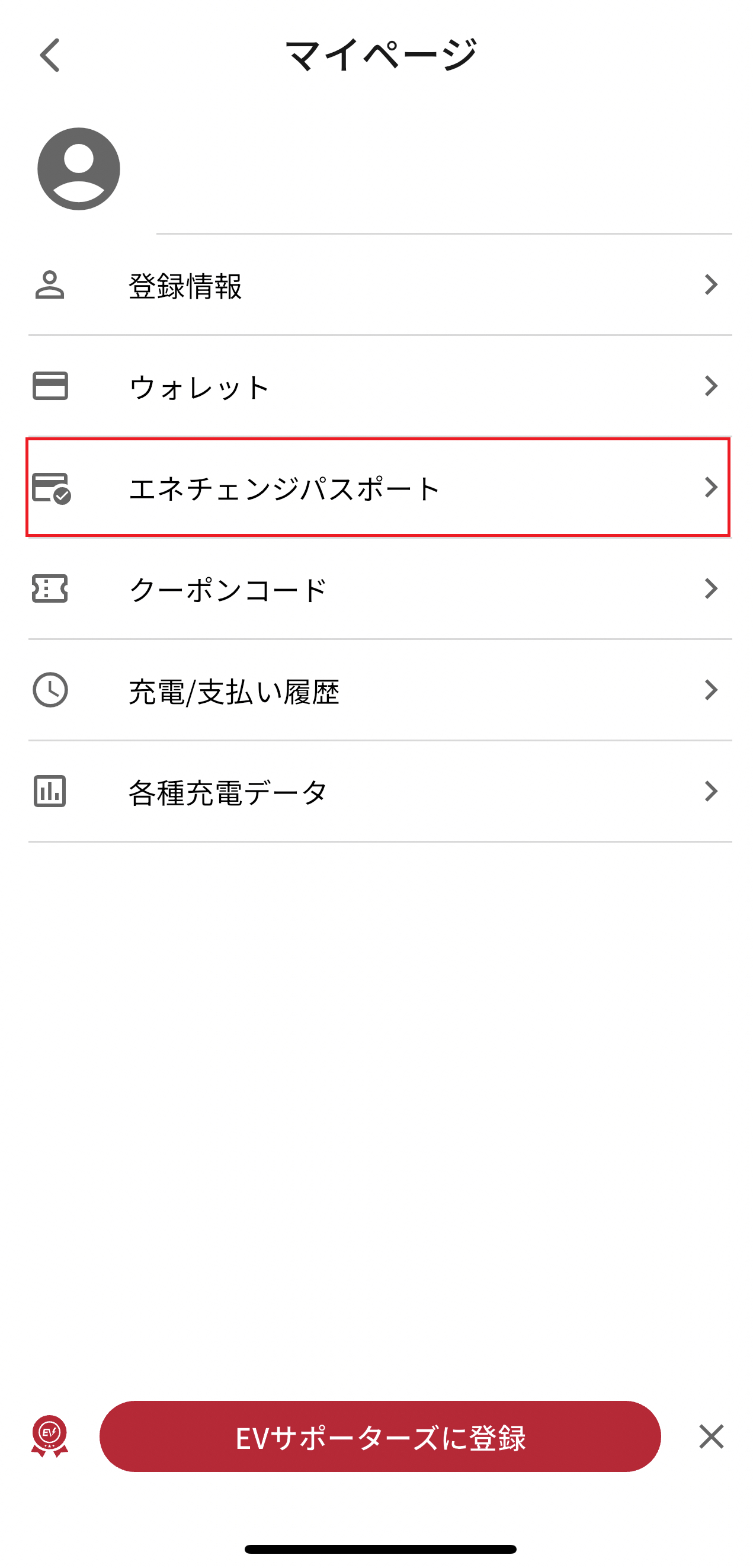The height and width of the screenshot is (1568, 753).
Task: Open the ウォレット label
Action: pos(200,387)
